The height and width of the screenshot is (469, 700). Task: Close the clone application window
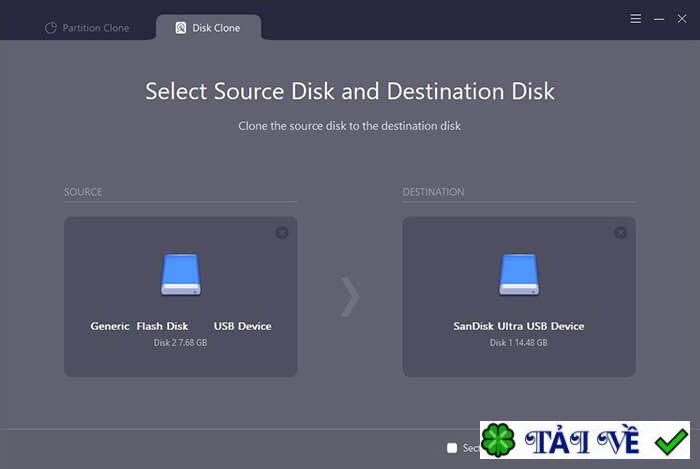[683, 19]
